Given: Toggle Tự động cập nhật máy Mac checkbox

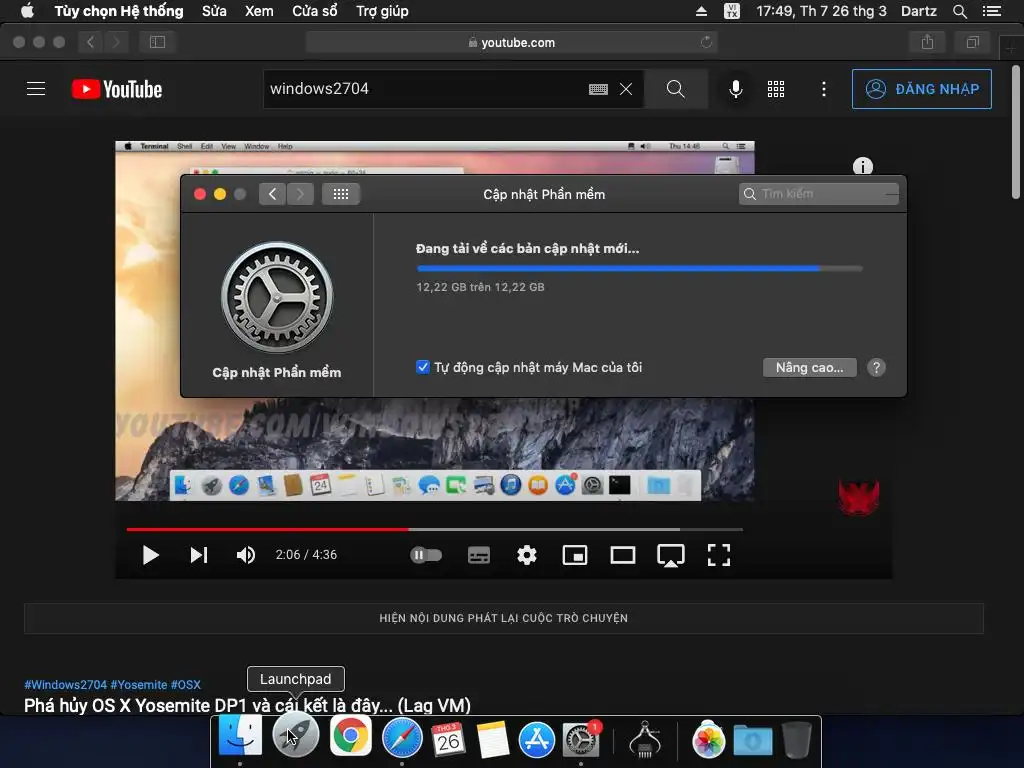Looking at the screenshot, I should click(423, 367).
